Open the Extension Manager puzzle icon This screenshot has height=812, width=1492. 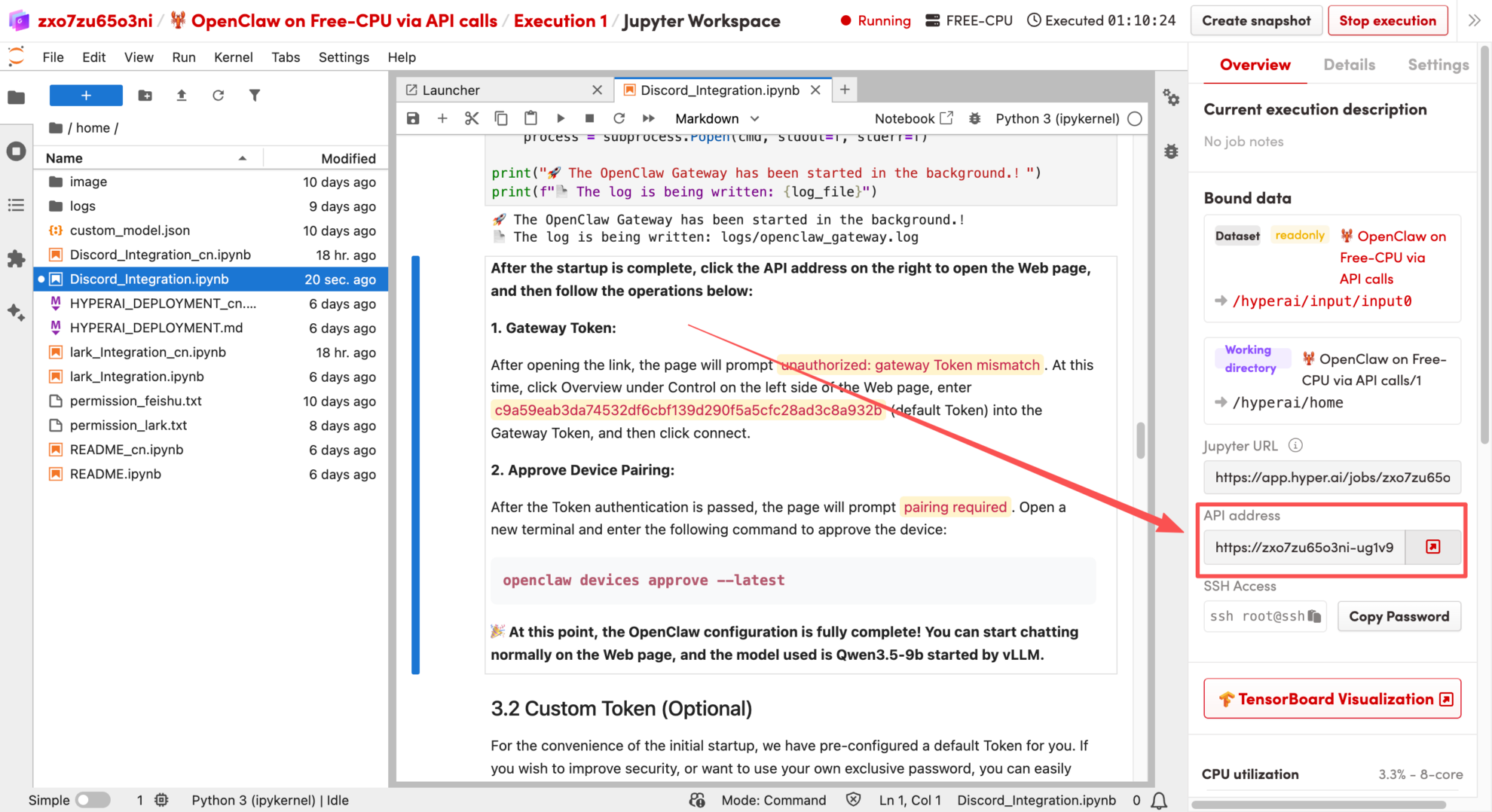click(x=16, y=259)
